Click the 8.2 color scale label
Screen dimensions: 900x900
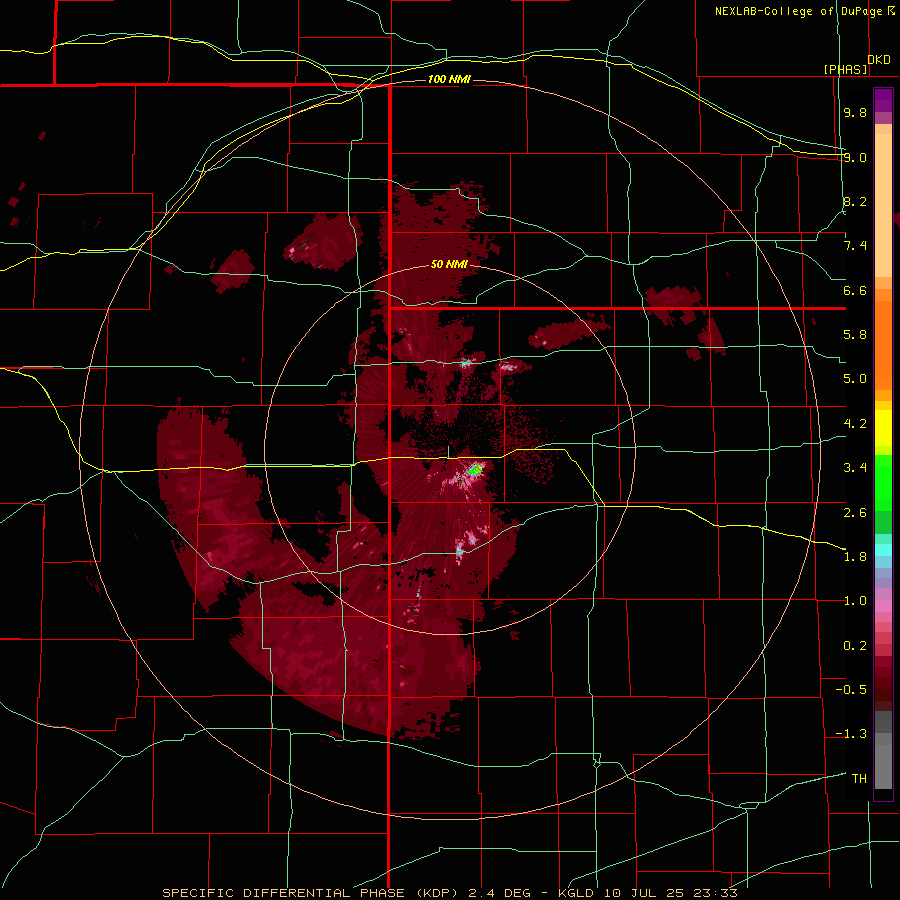click(x=855, y=201)
